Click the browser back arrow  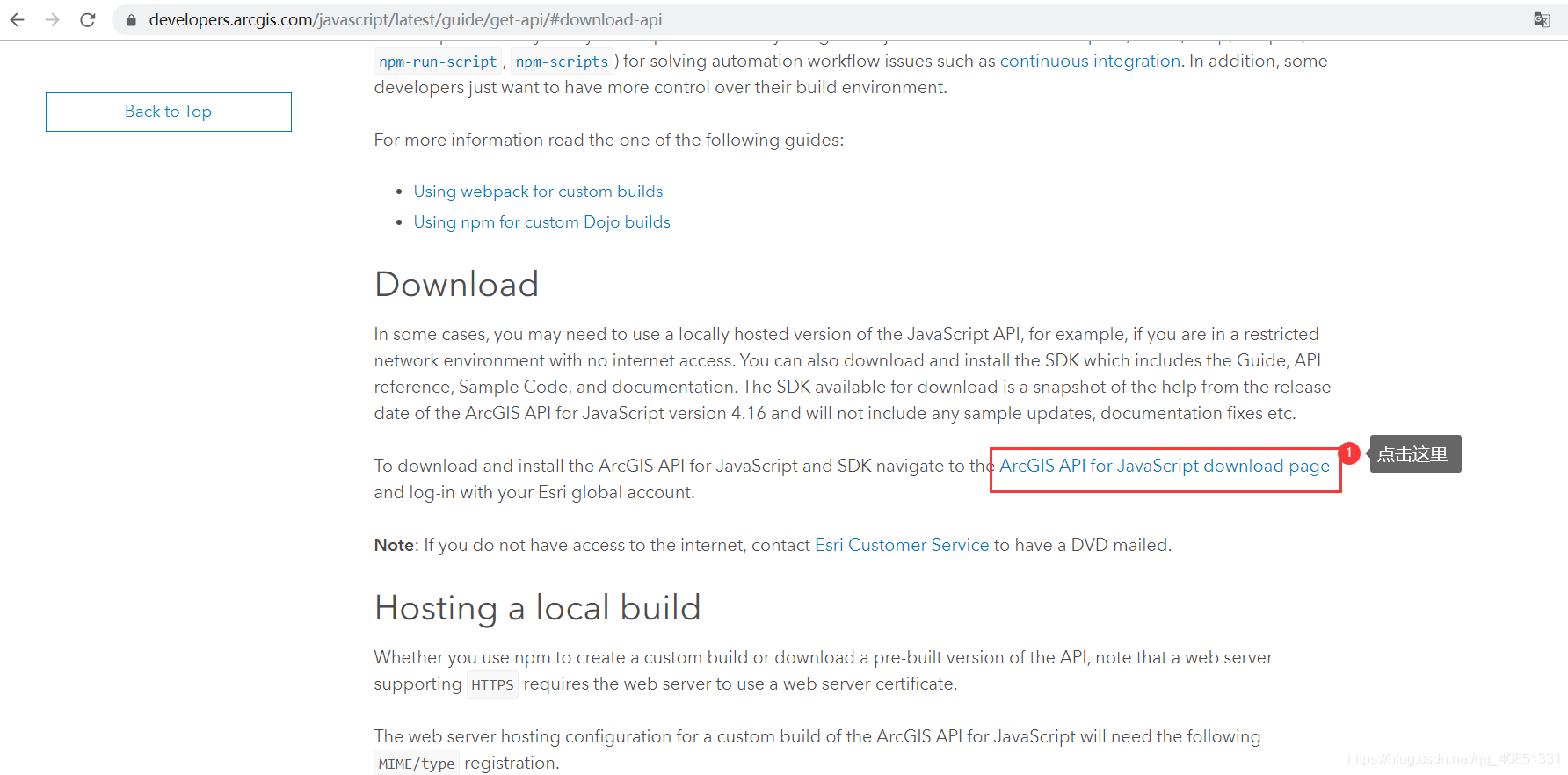[18, 19]
